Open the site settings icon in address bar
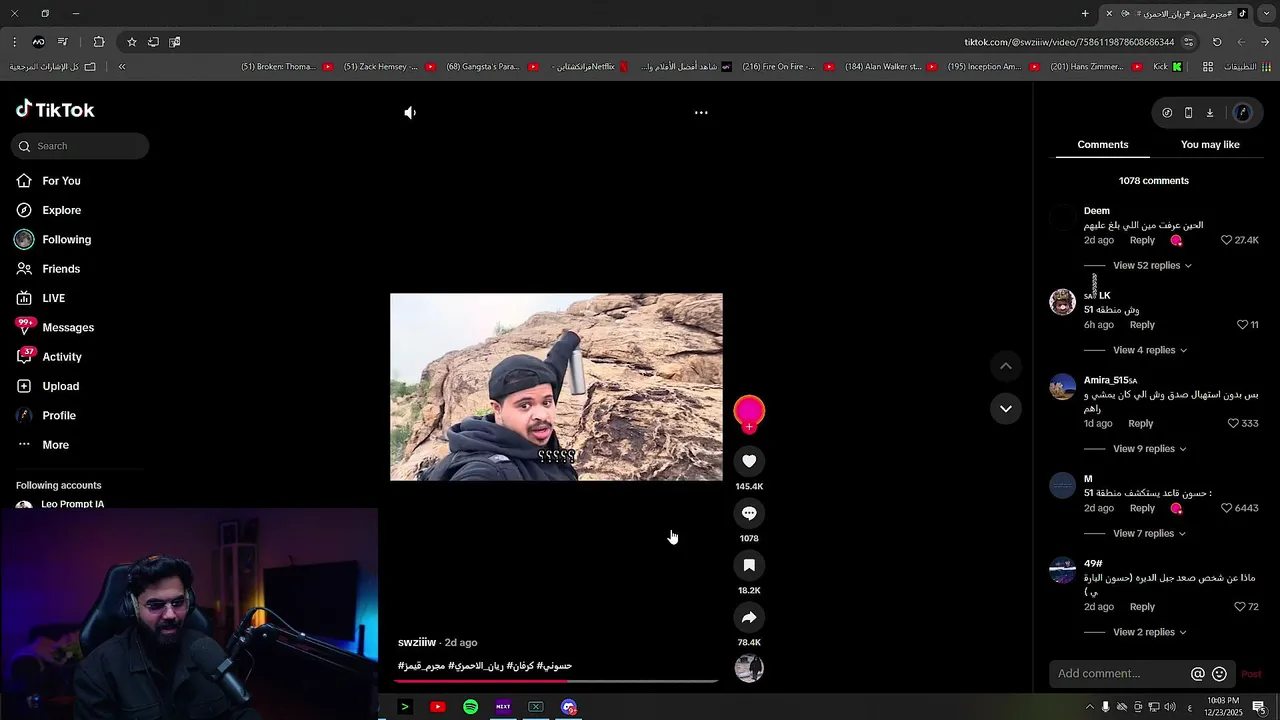 [x=1188, y=42]
